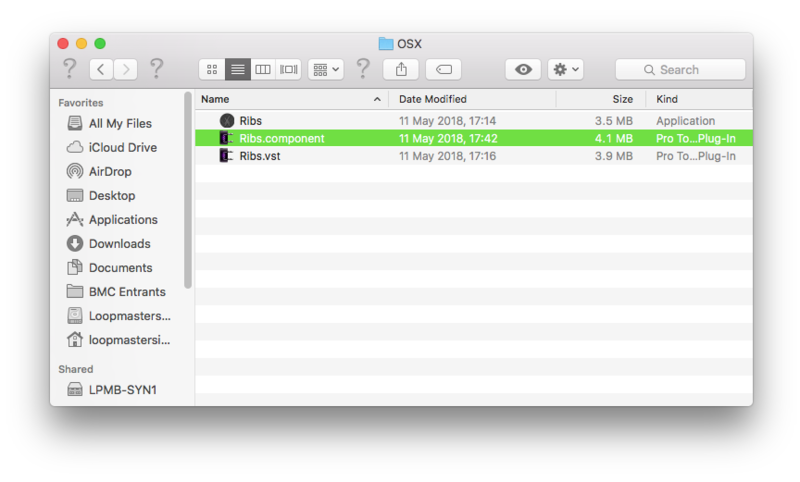
Task: Click question mark icon right of forward arrow
Action: [157, 68]
